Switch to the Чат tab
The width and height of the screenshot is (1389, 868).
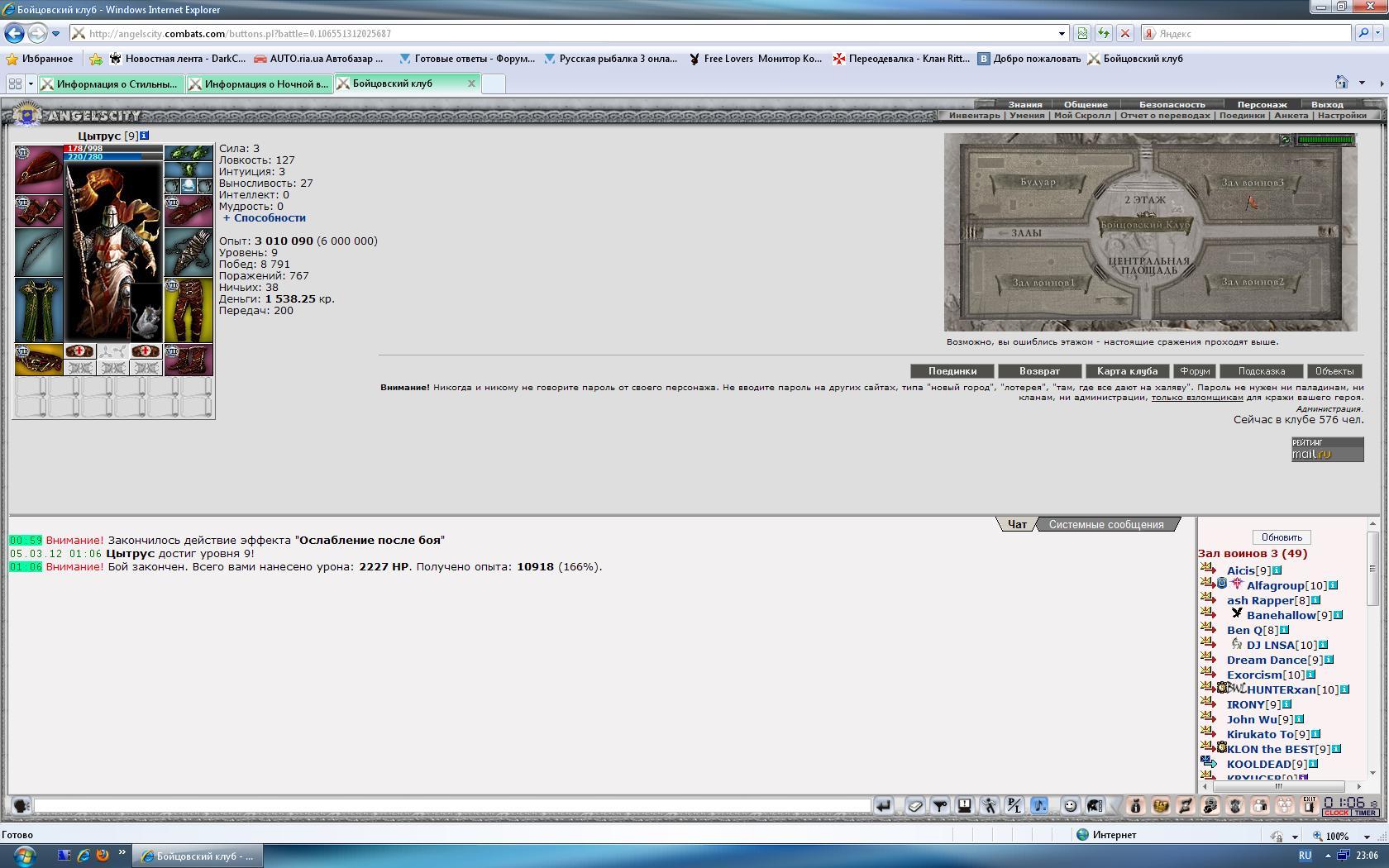coord(1017,524)
